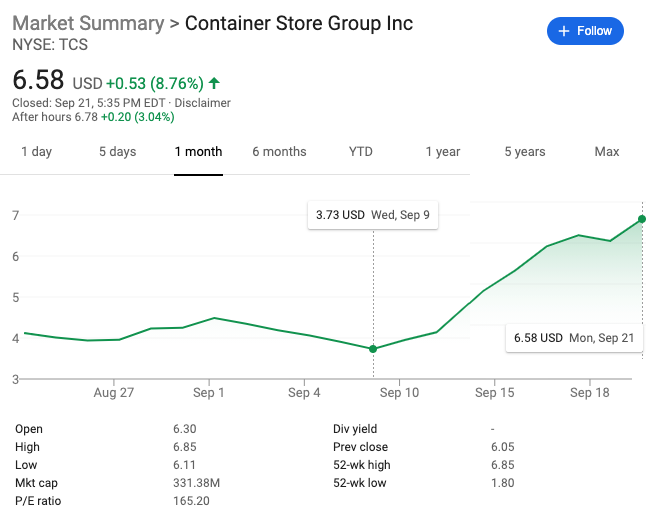The image size is (646, 525).
Task: Click the NYSE: TCS ticker label
Action: coord(50,45)
